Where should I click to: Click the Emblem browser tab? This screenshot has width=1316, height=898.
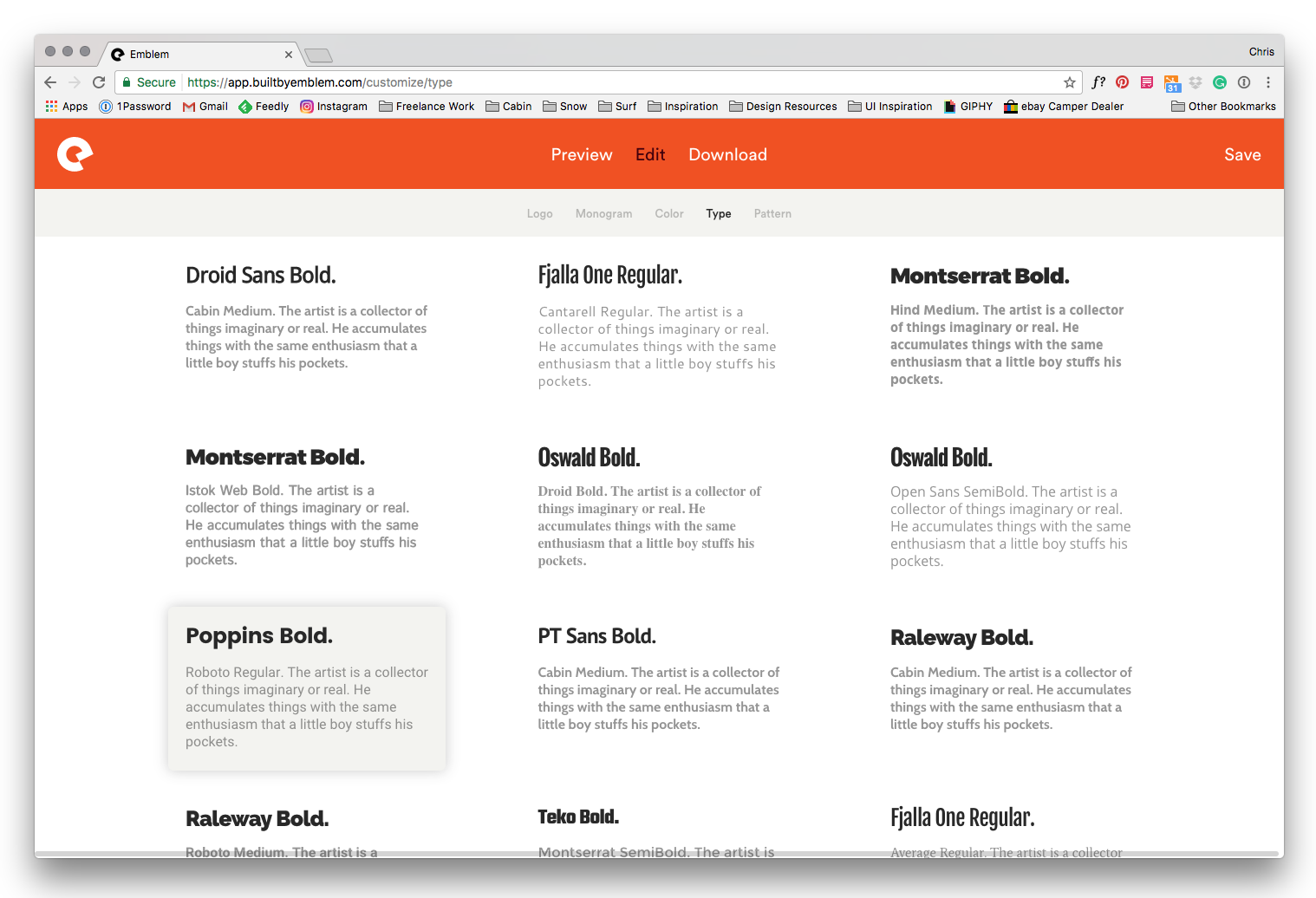click(199, 54)
